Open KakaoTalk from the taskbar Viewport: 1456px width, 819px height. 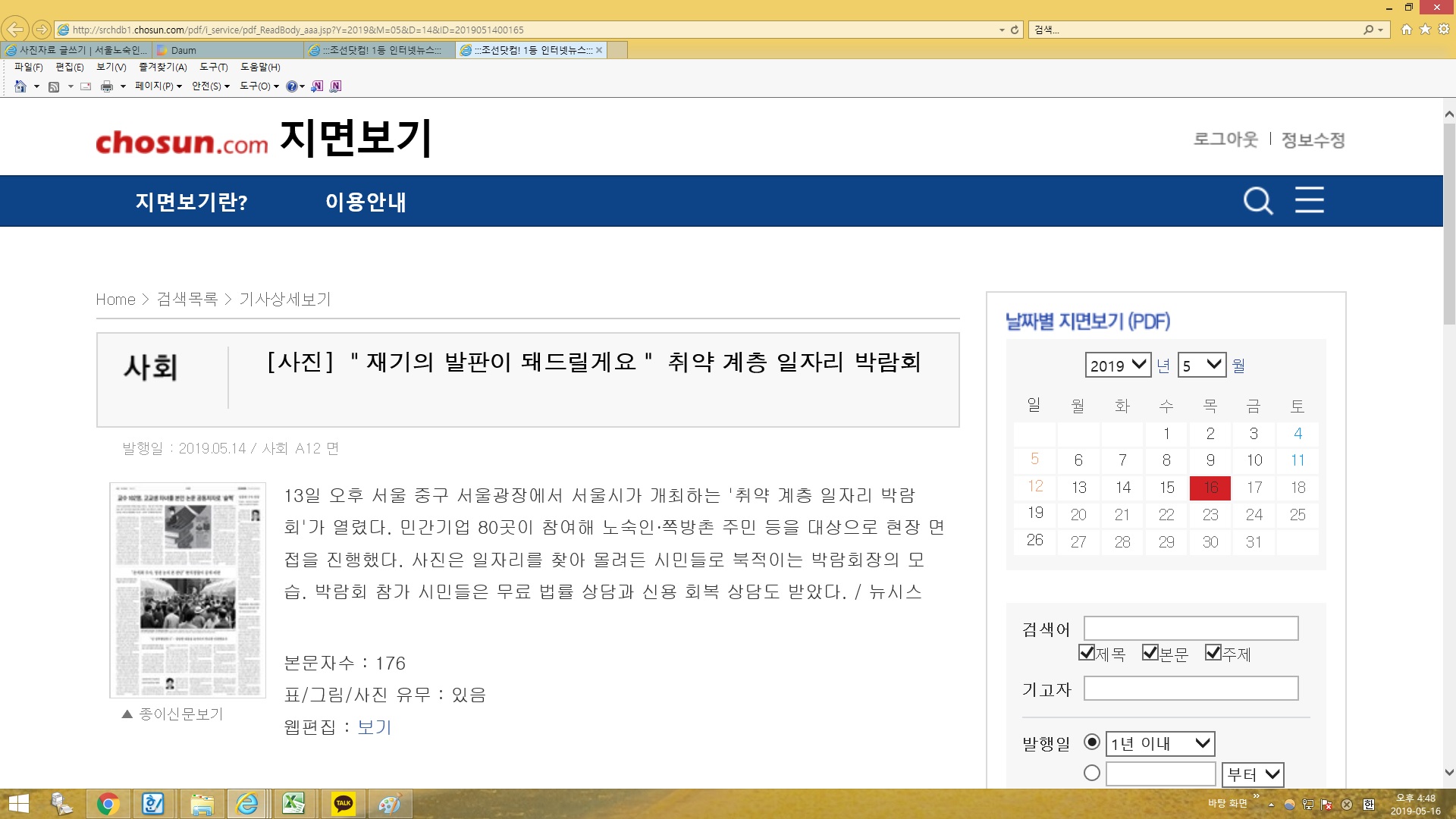point(344,803)
